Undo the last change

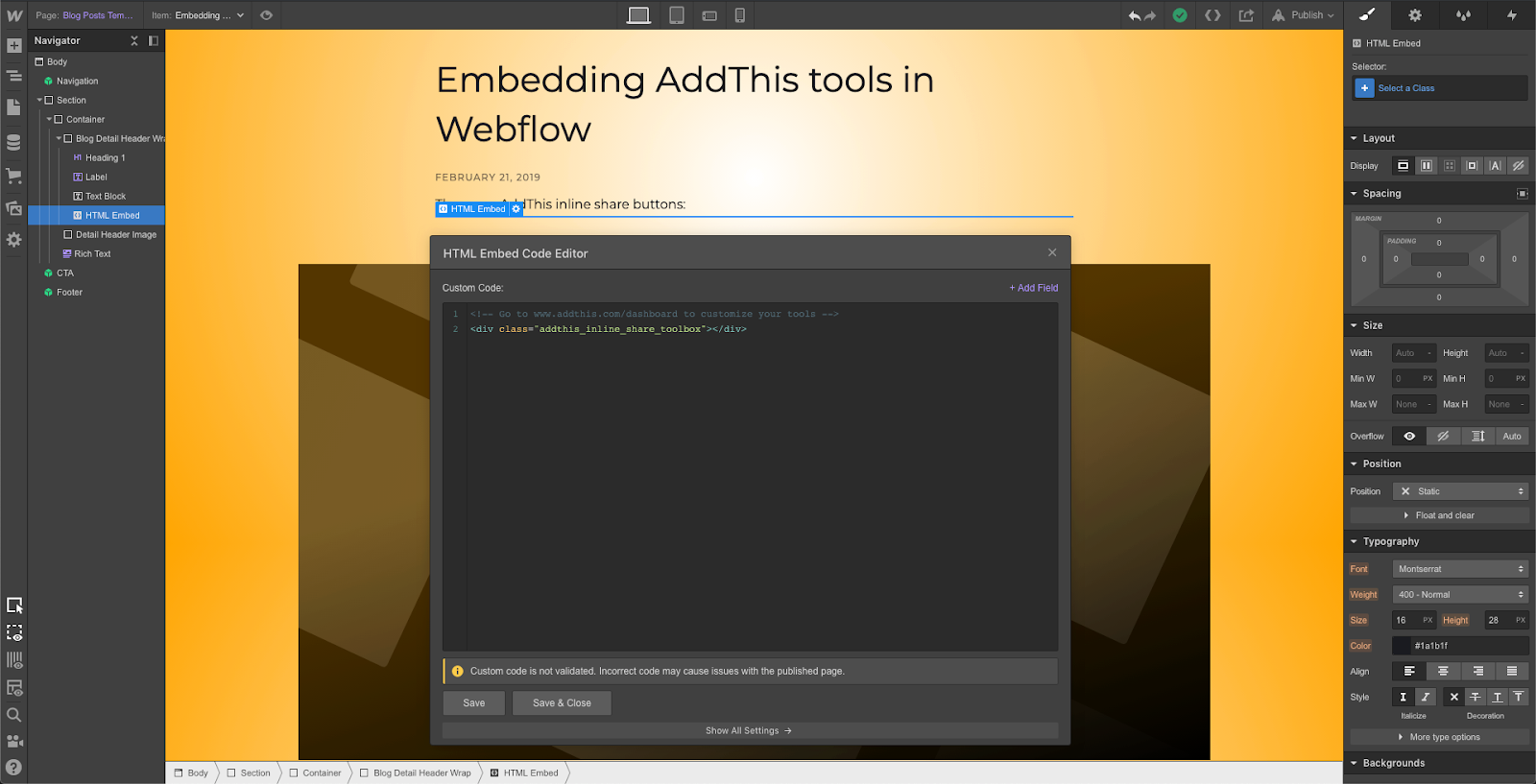tap(1135, 15)
